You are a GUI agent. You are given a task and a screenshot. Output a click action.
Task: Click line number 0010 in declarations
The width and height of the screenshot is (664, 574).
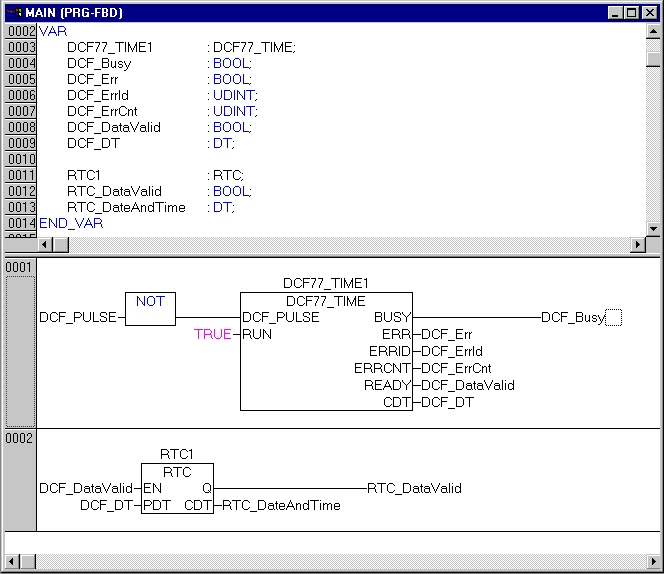point(21,160)
